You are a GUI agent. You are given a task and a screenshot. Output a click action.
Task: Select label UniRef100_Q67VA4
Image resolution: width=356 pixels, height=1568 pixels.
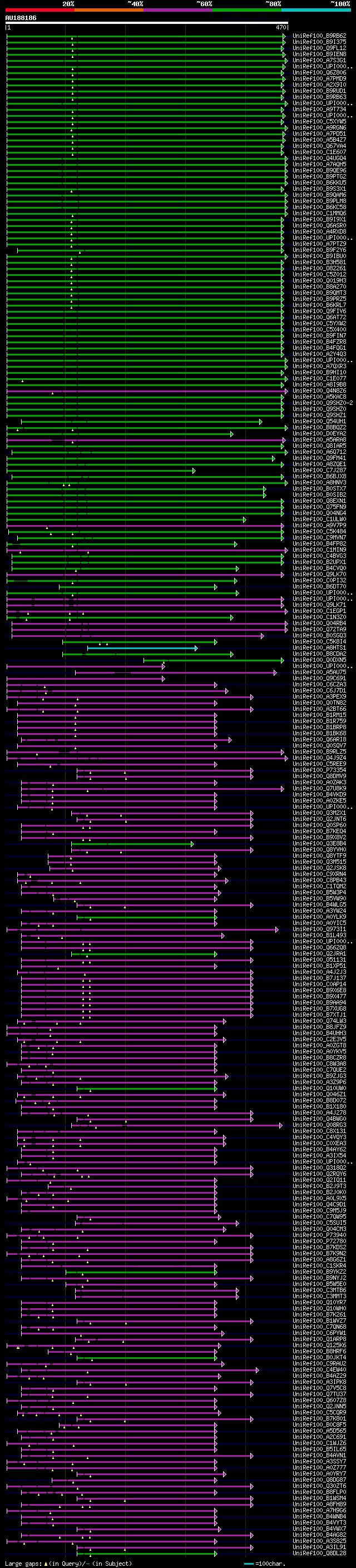click(x=319, y=146)
